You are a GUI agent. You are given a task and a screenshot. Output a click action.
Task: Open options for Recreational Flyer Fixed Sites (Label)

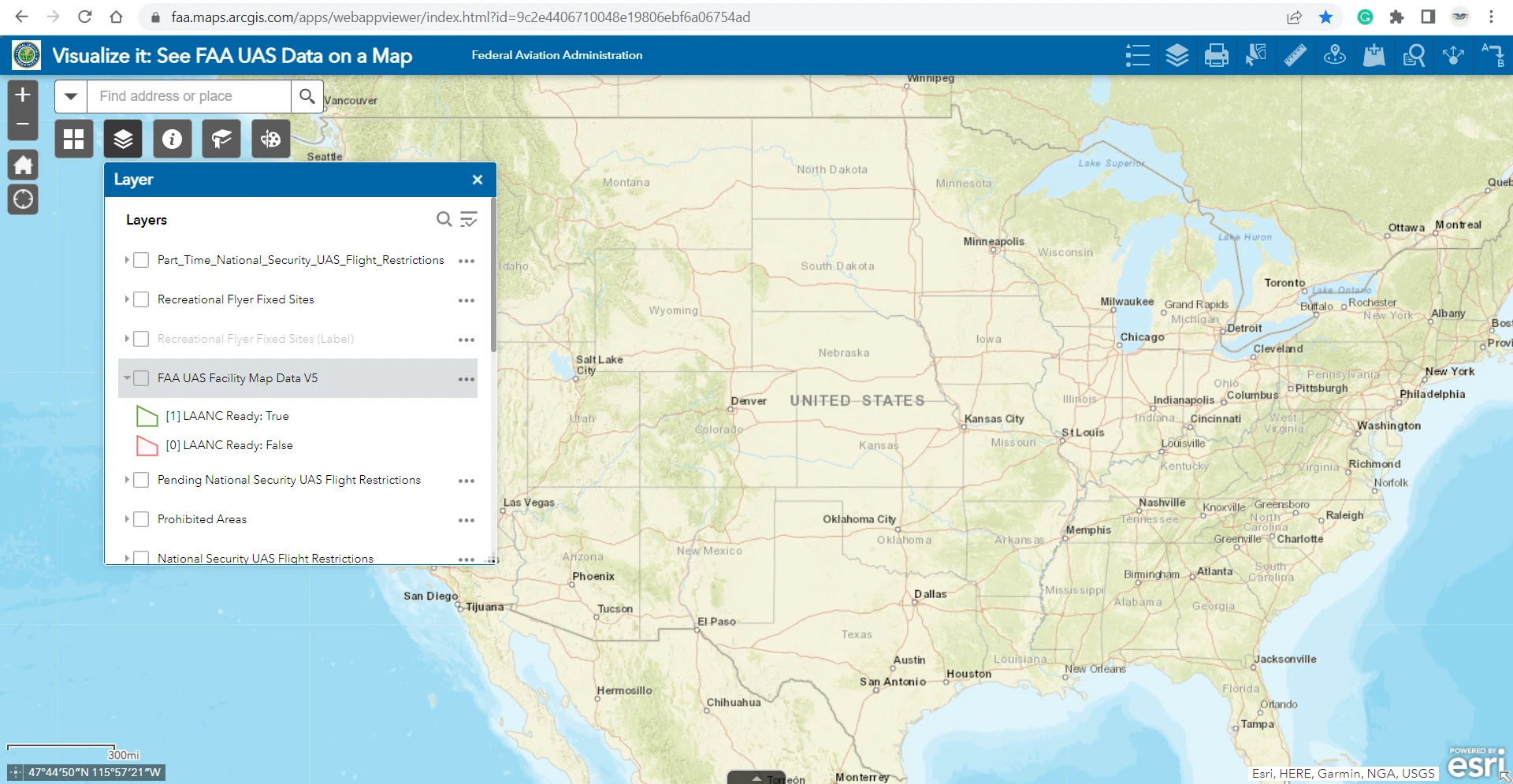[467, 340]
